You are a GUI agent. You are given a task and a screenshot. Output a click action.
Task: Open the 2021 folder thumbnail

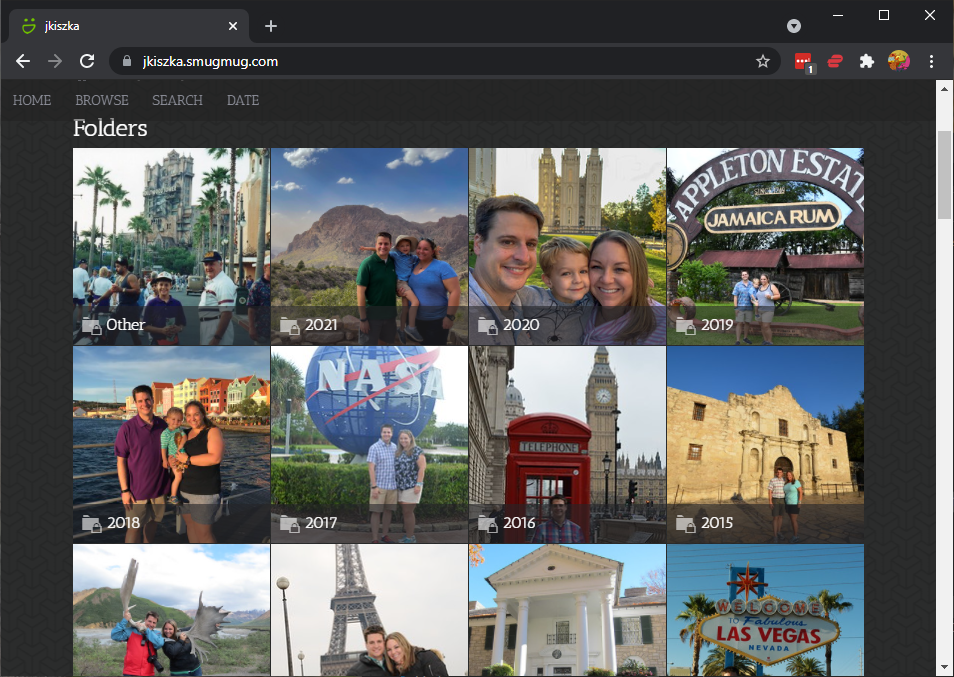[369, 246]
